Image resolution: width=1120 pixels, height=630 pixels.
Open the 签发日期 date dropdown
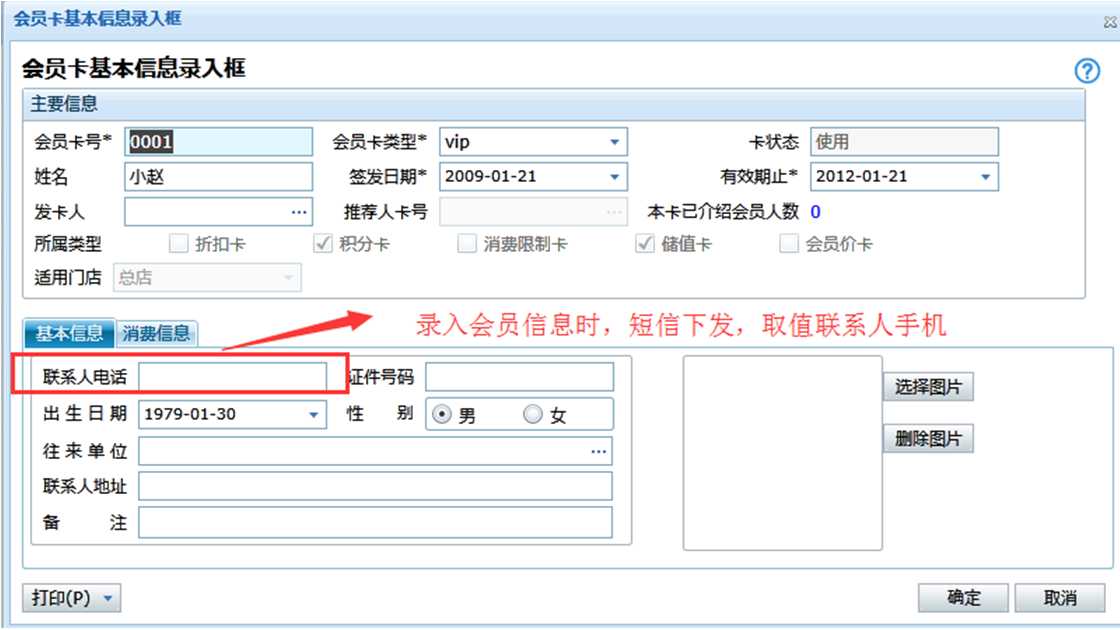[614, 176]
